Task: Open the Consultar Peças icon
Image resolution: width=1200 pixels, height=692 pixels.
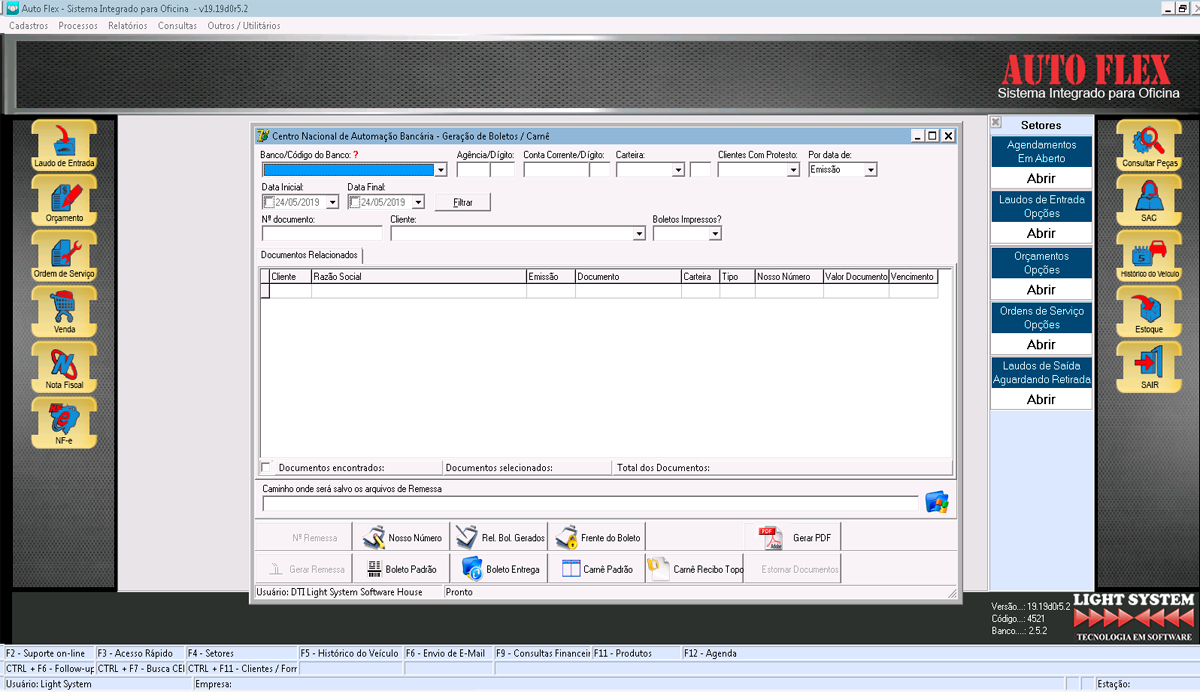Action: pyautogui.click(x=1150, y=145)
